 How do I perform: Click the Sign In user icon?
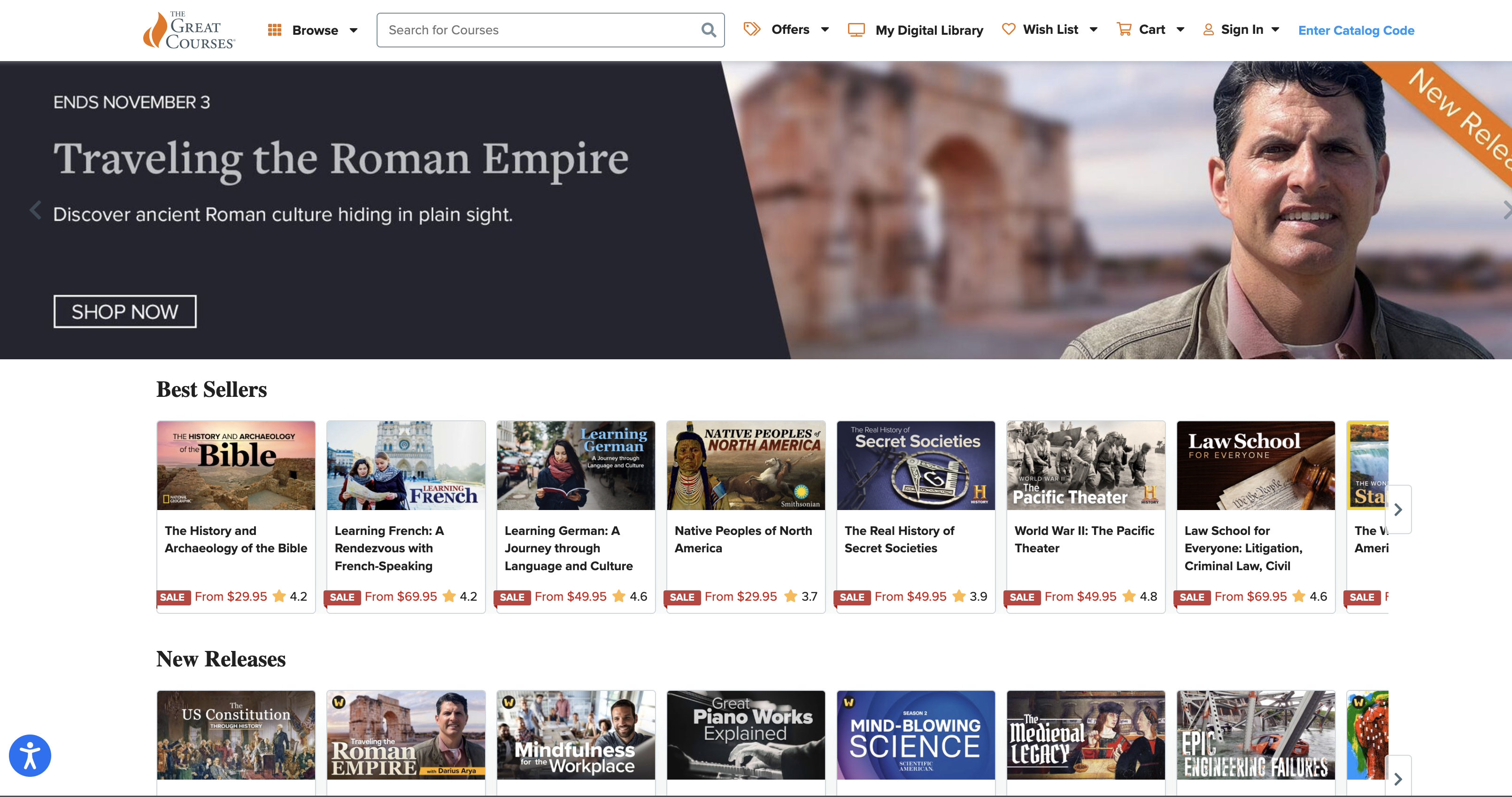[x=1208, y=29]
